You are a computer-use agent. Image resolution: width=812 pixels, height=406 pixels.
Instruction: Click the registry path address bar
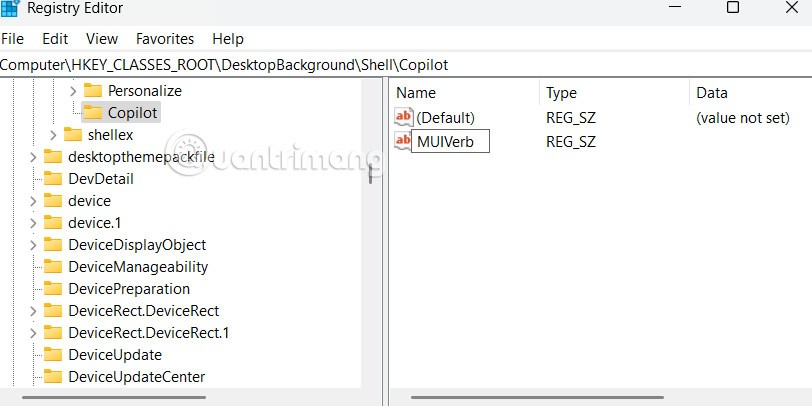406,65
